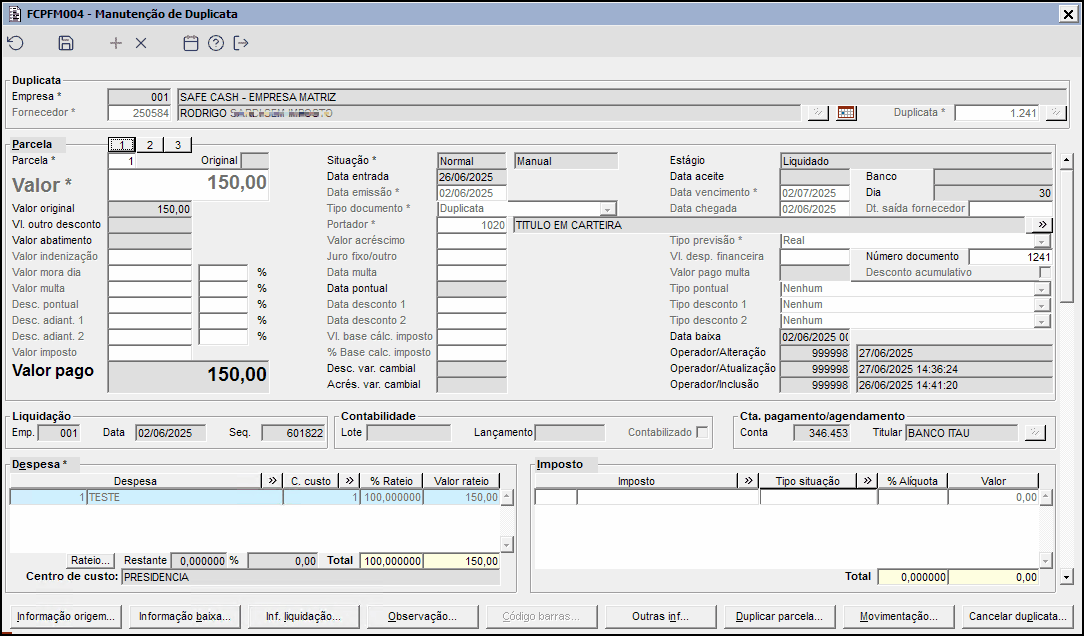Image resolution: width=1084 pixels, height=636 pixels.
Task: Click the Duplicar parcela button
Action: click(779, 616)
